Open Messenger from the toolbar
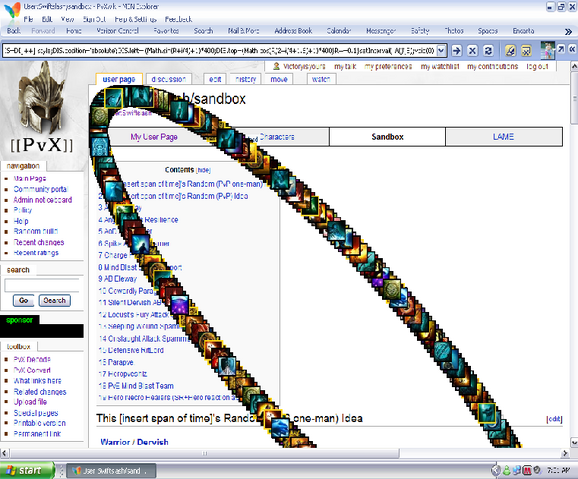The height and width of the screenshot is (479, 578). tap(381, 31)
